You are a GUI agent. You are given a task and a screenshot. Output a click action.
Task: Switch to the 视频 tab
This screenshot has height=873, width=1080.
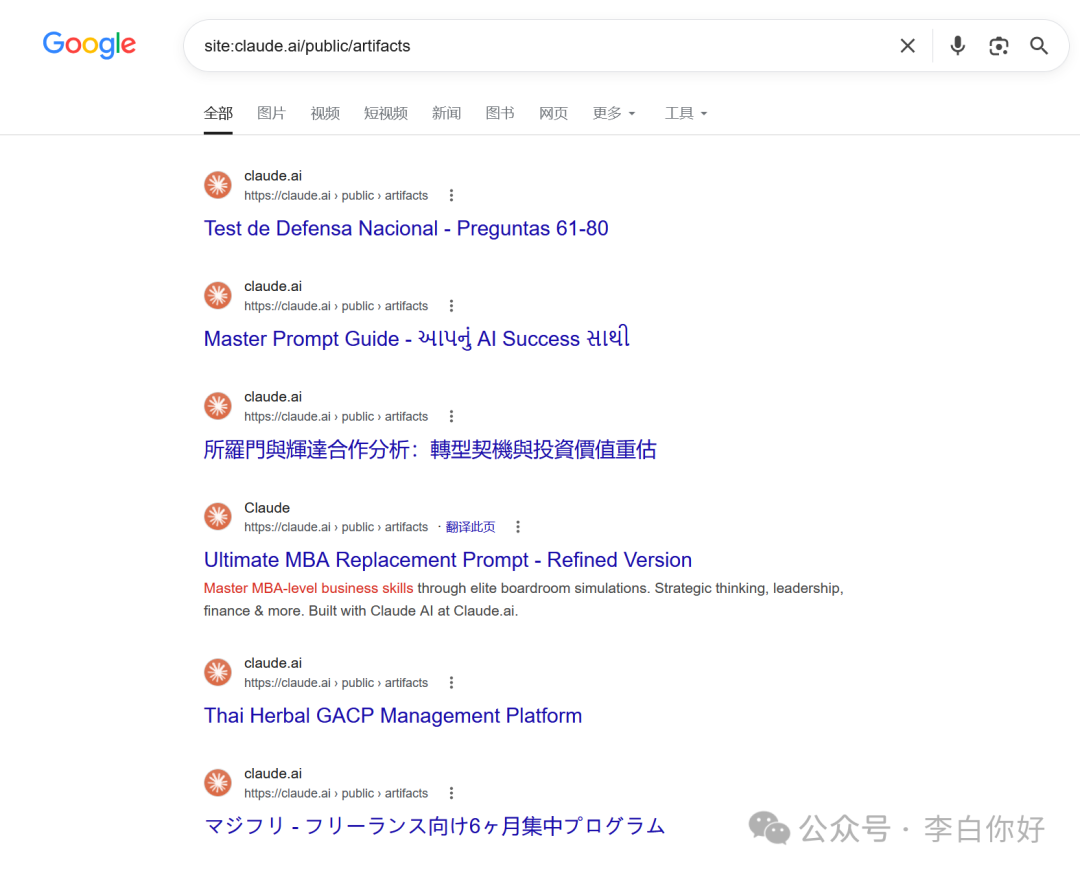pyautogui.click(x=325, y=113)
